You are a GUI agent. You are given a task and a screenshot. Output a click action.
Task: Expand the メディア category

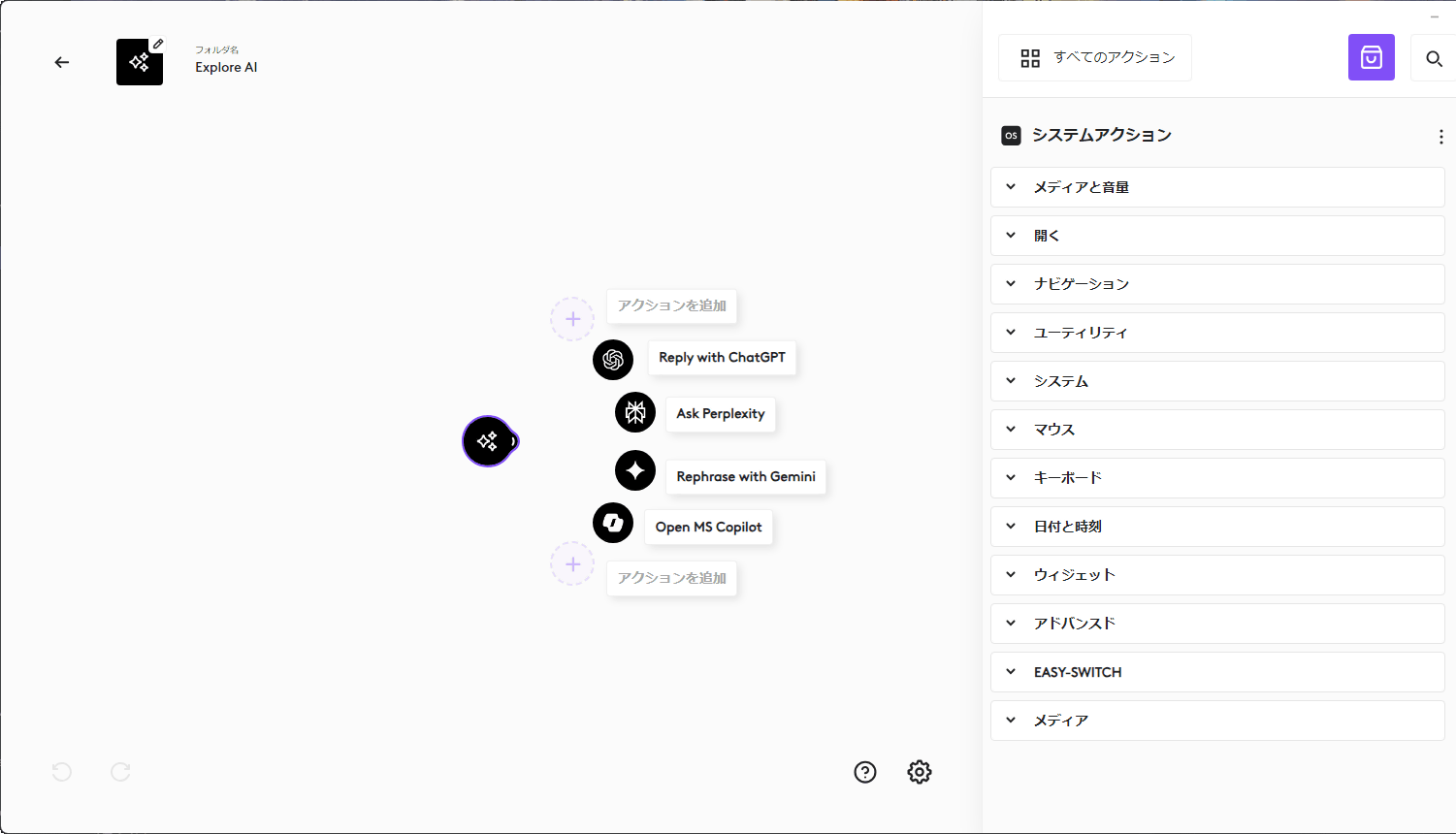click(x=1217, y=721)
